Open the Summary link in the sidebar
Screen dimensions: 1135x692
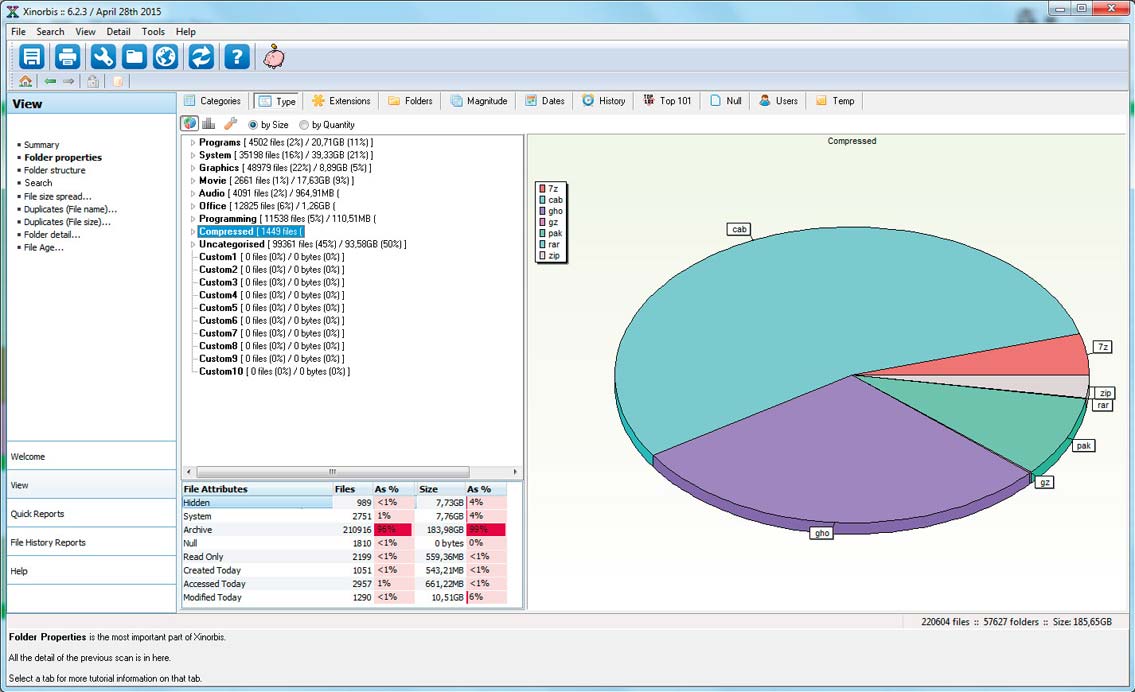pyautogui.click(x=41, y=145)
